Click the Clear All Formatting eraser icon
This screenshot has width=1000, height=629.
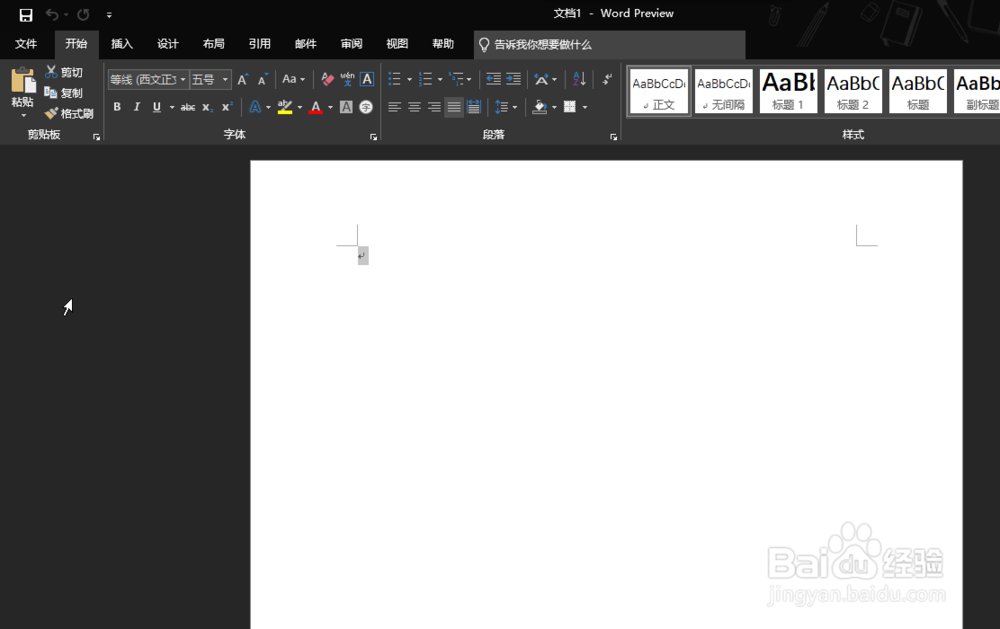click(x=327, y=79)
